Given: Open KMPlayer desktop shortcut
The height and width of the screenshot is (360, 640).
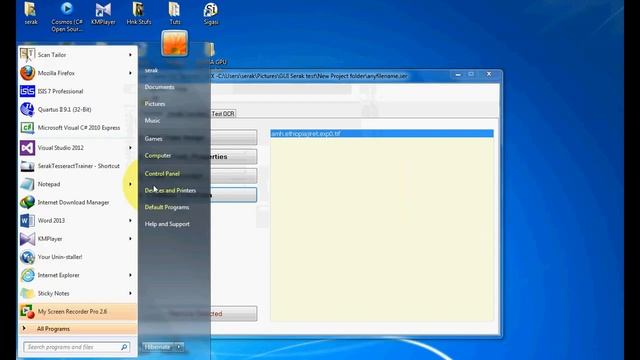Looking at the screenshot, I should [x=103, y=9].
